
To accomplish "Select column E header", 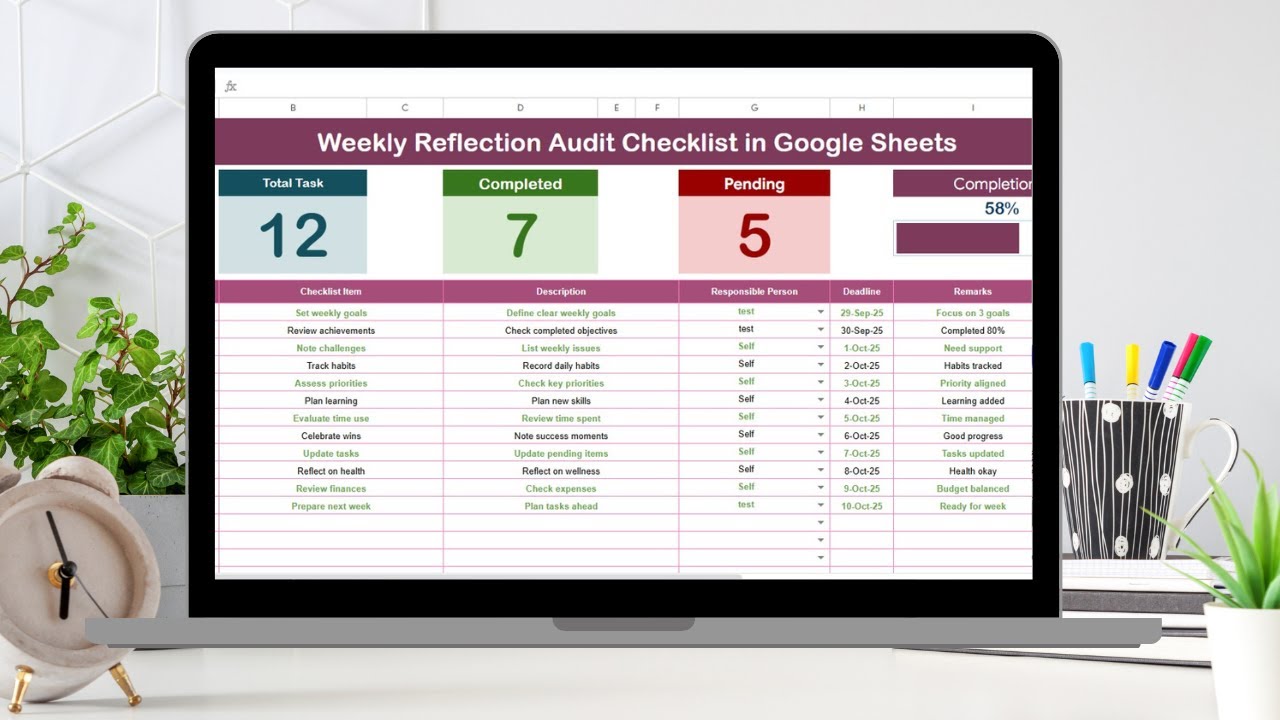I will click(x=616, y=108).
